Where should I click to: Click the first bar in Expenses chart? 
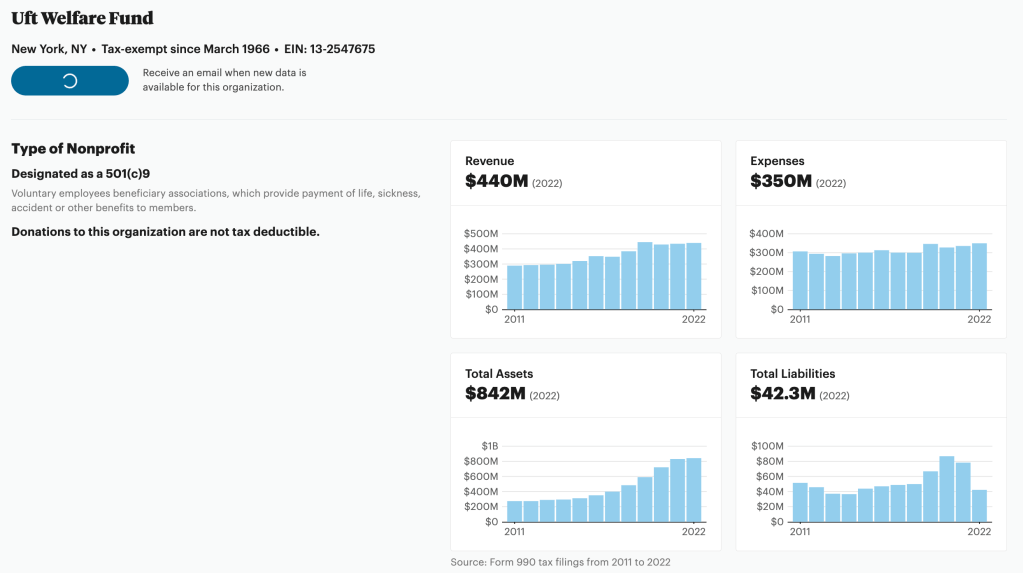point(800,281)
